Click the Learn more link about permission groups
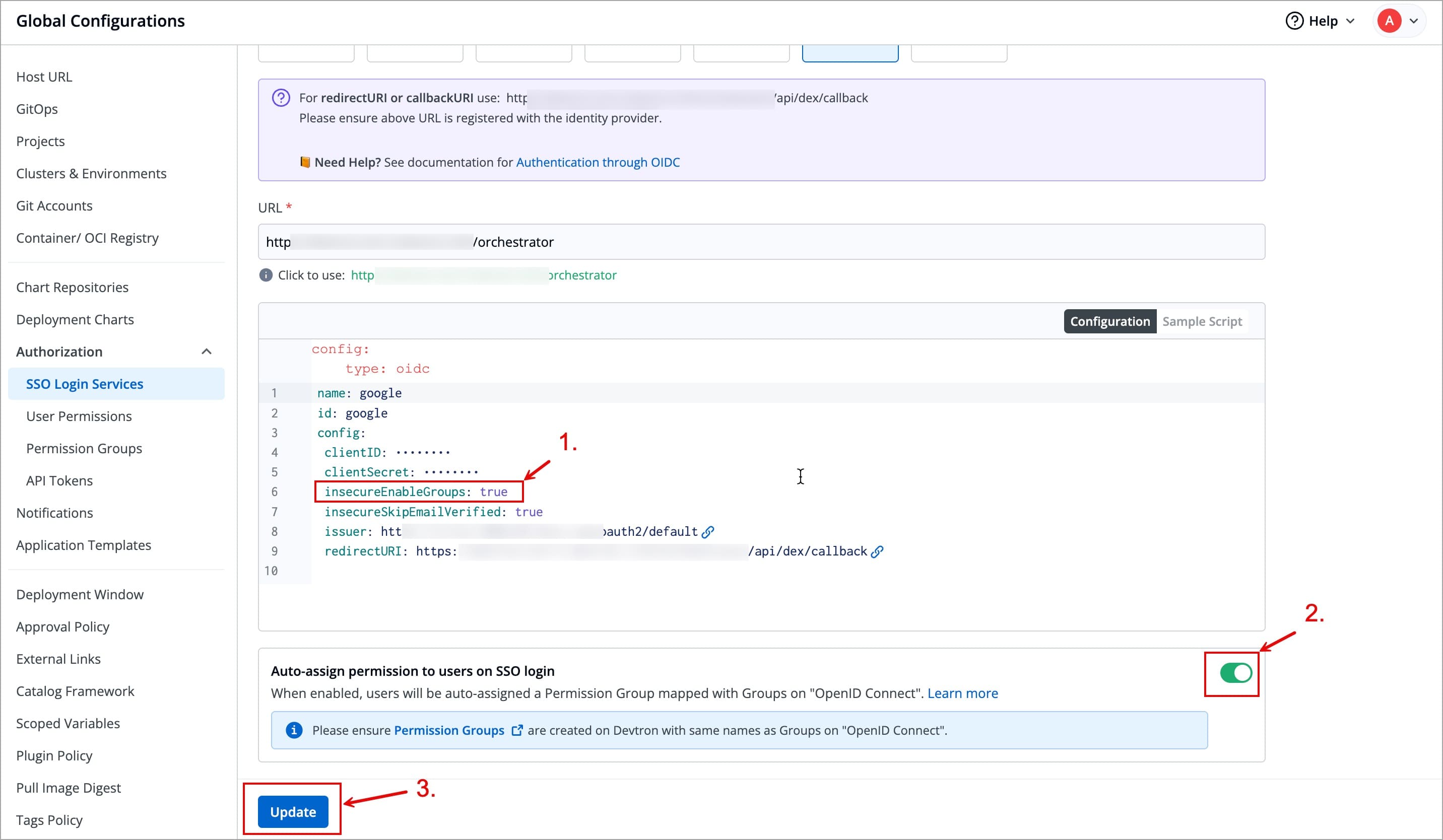Image resolution: width=1443 pixels, height=840 pixels. click(962, 693)
